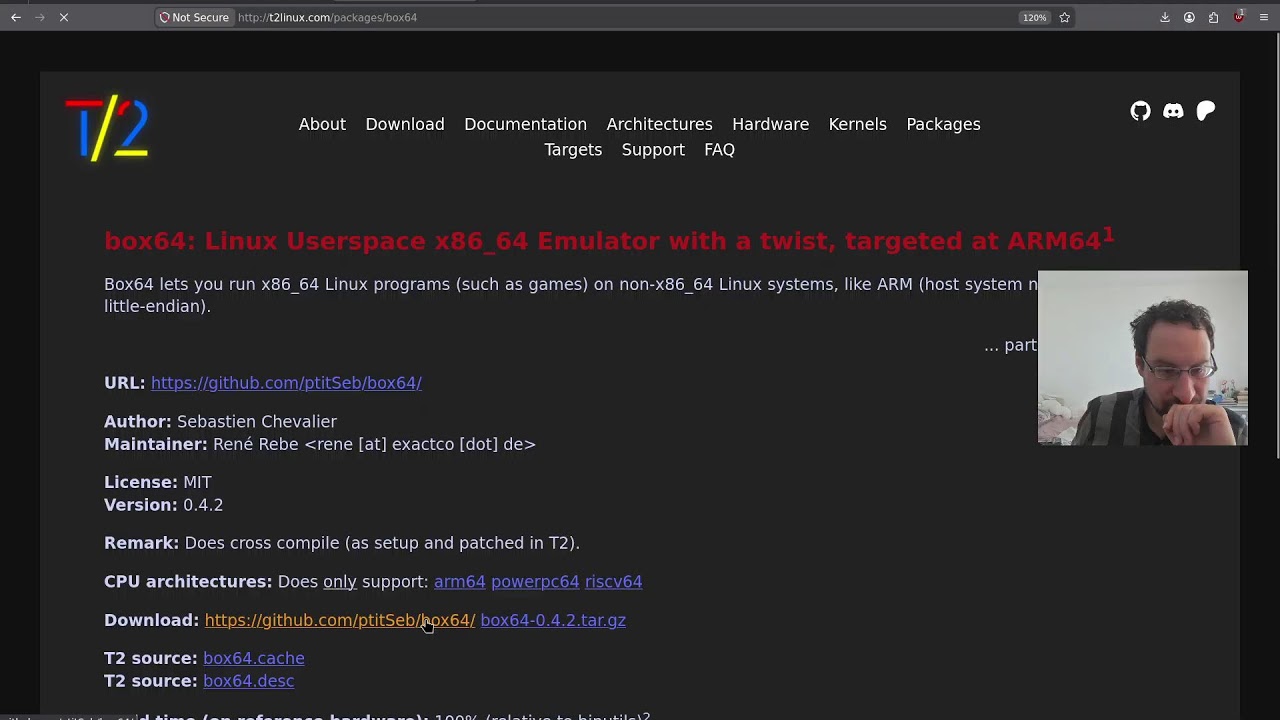The height and width of the screenshot is (720, 1280).
Task: Open the browser downloads panel
Action: click(1165, 17)
